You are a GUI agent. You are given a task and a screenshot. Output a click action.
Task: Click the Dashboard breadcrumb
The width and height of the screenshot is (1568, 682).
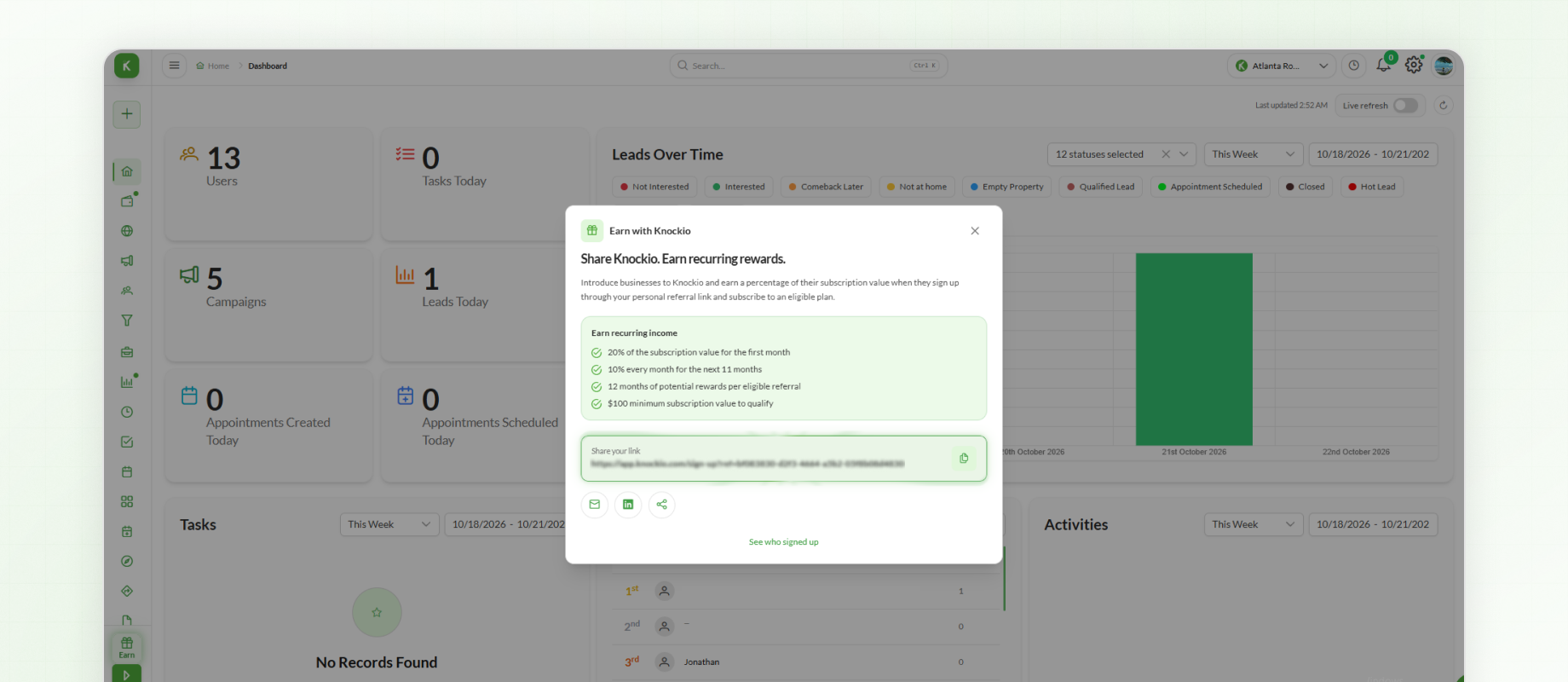[268, 66]
